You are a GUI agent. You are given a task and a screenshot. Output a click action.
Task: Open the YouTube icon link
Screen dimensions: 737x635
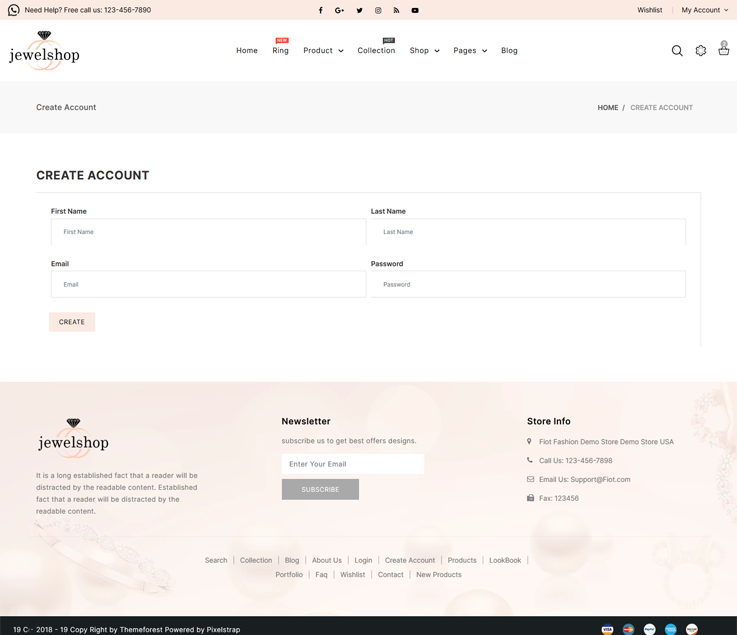[415, 10]
